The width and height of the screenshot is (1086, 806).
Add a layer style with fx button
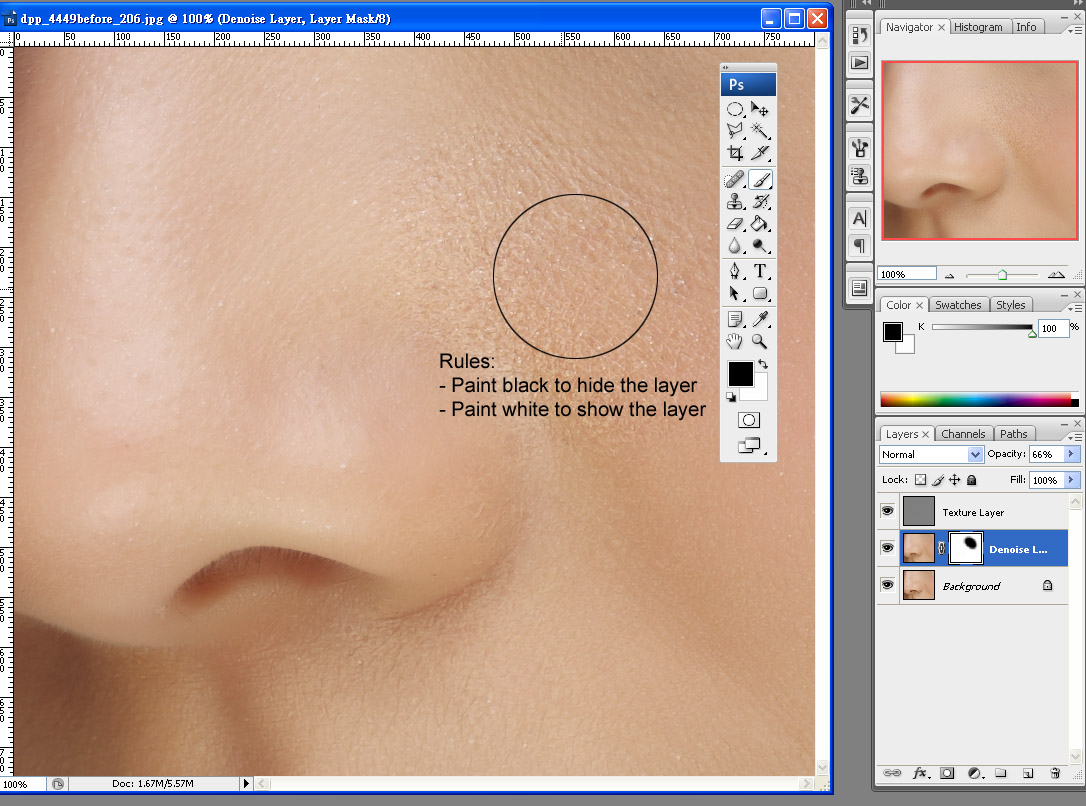click(x=920, y=774)
